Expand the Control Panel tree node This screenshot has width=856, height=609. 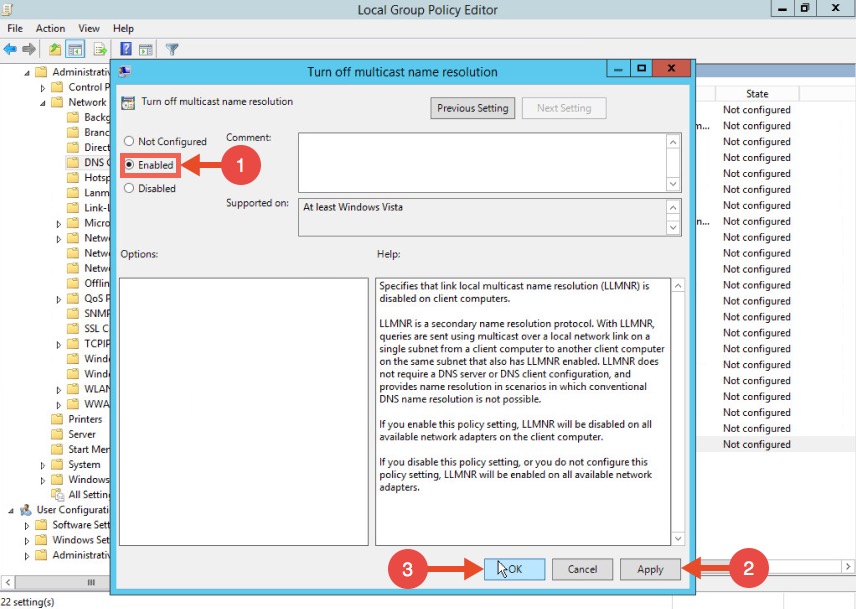coord(43,87)
